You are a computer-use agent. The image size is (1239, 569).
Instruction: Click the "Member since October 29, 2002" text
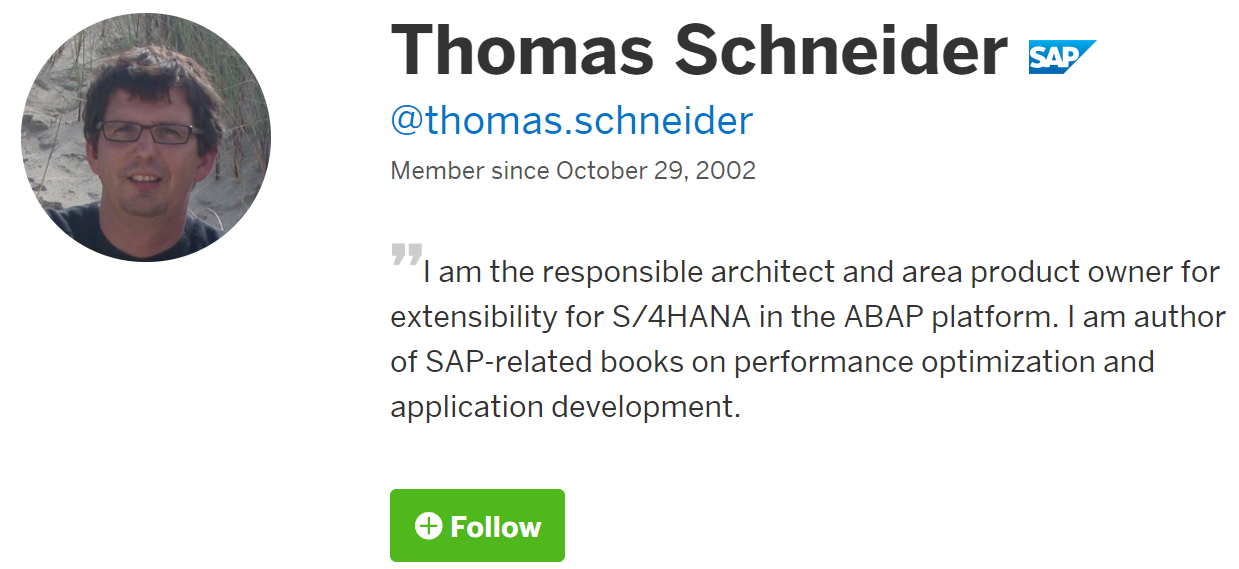click(x=573, y=170)
